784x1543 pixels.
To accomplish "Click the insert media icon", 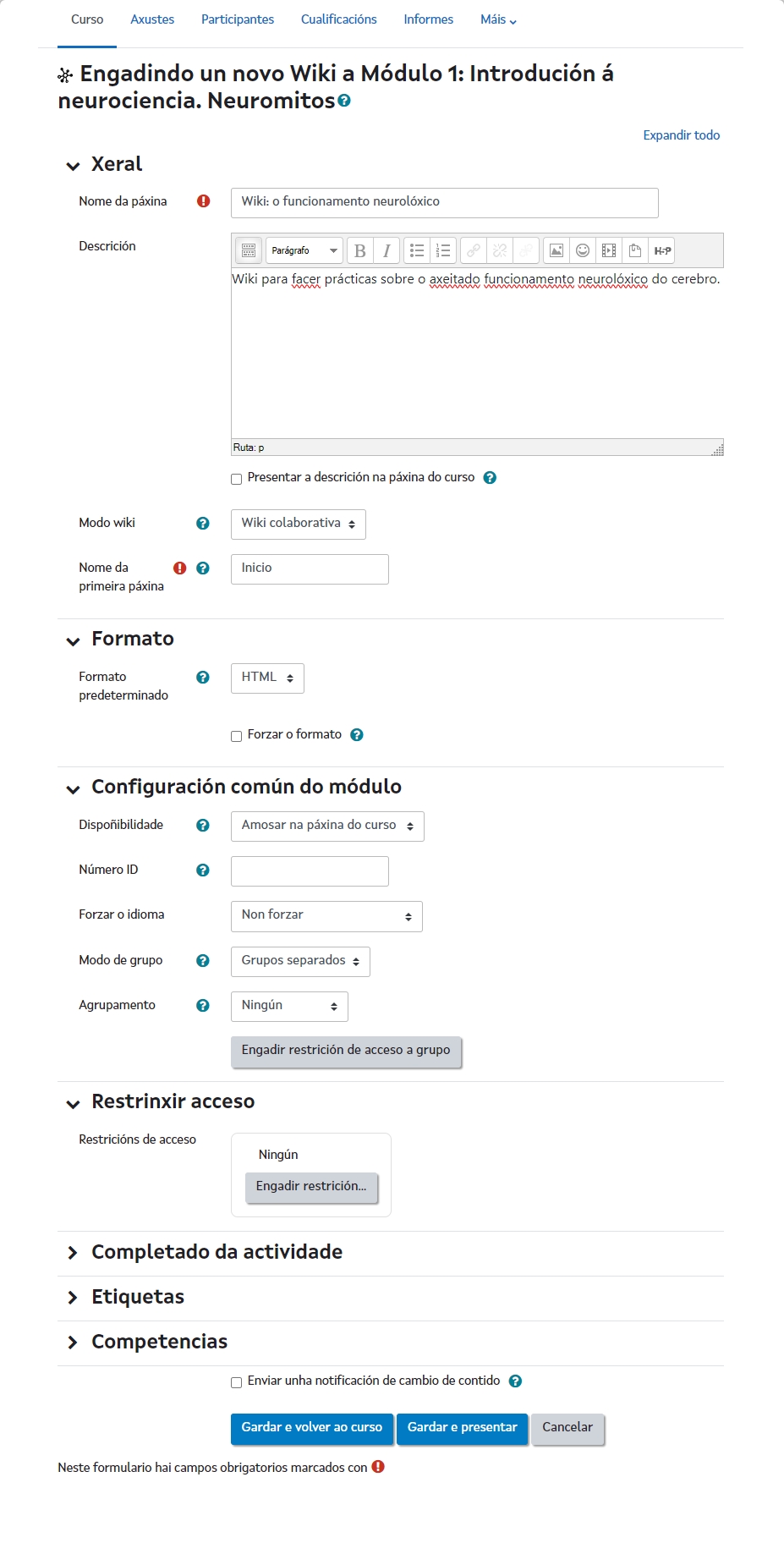I will (609, 250).
